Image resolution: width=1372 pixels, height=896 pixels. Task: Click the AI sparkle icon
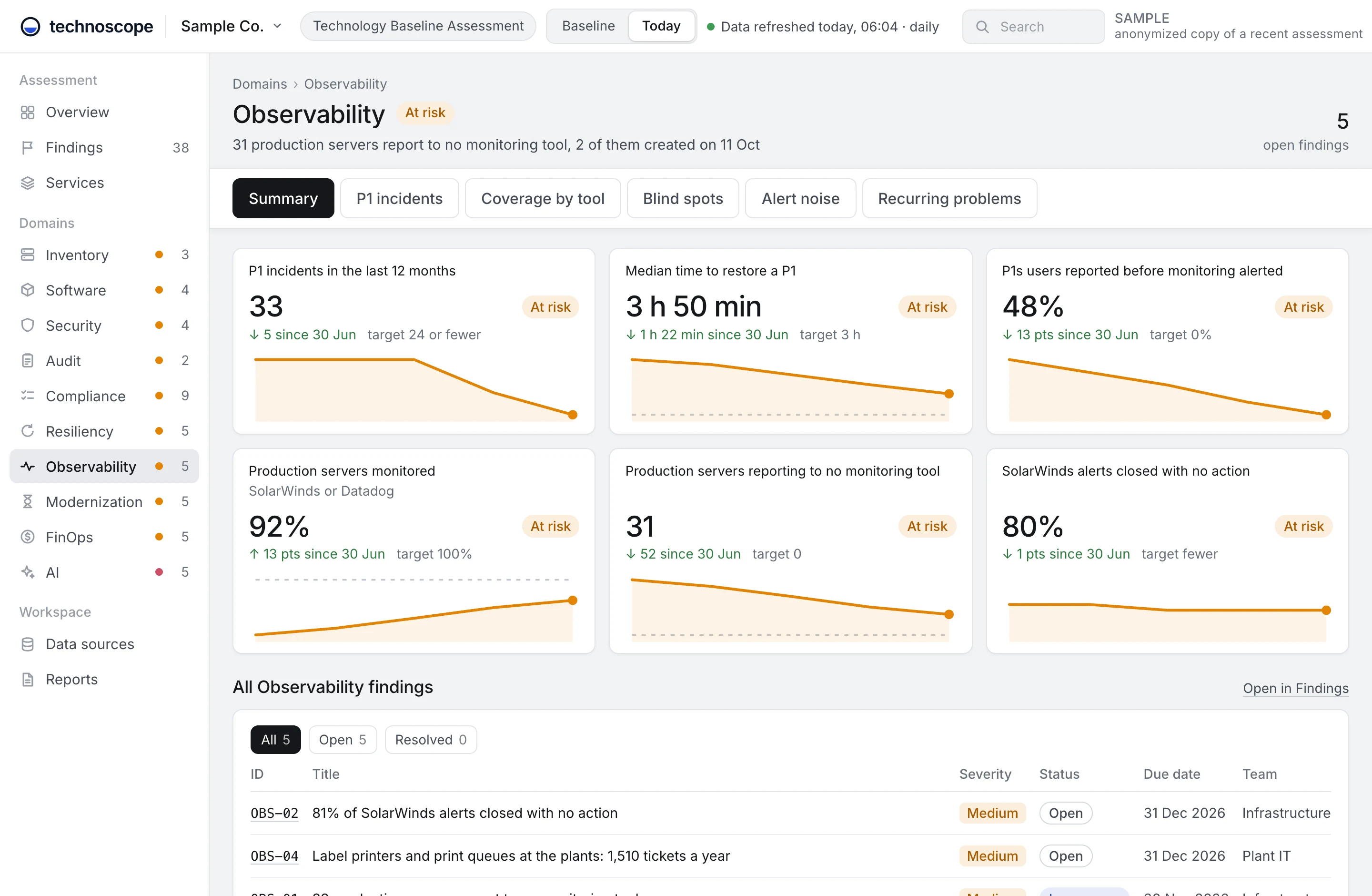27,572
